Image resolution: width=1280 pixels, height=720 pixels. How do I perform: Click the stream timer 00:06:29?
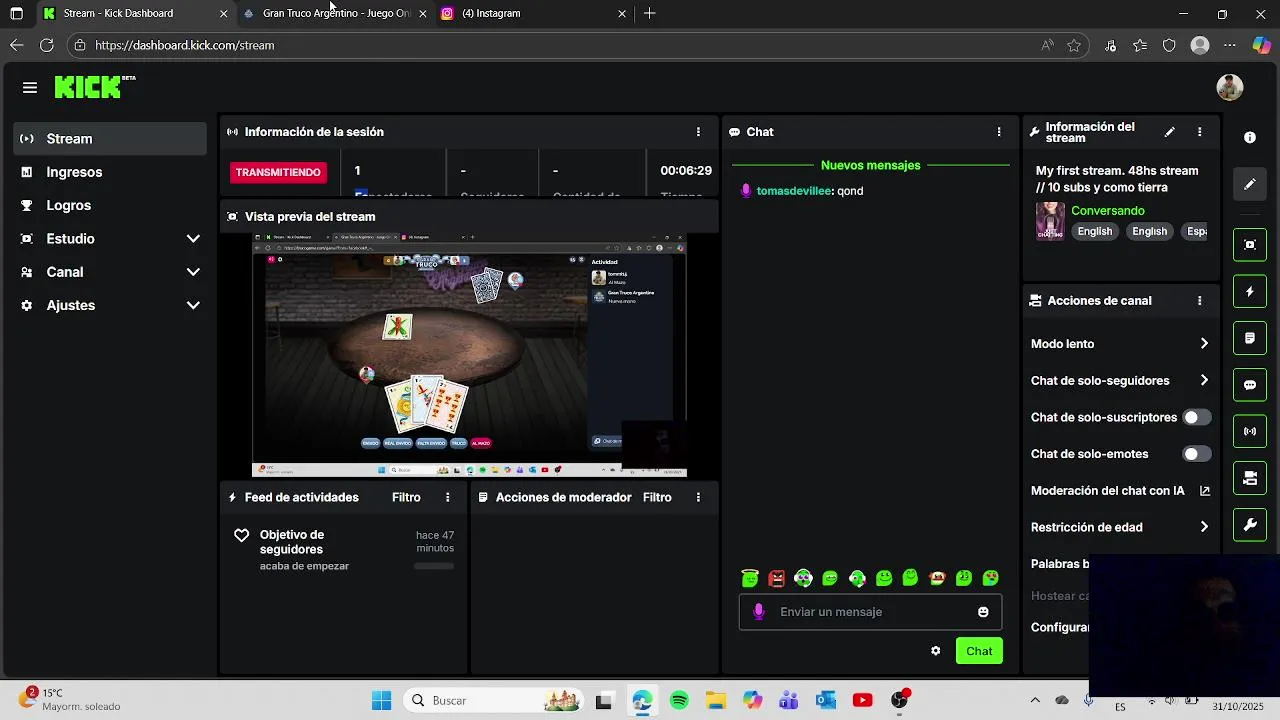click(x=686, y=171)
